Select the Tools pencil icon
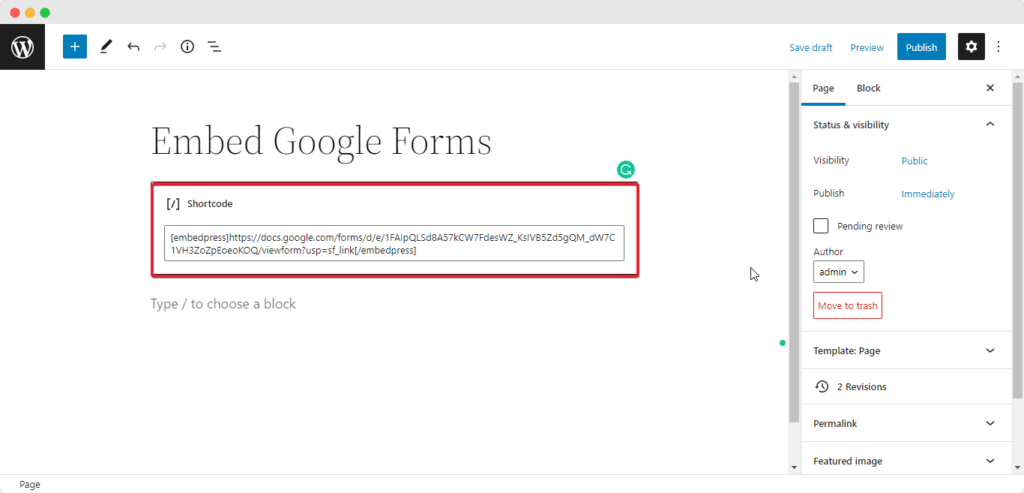 click(x=106, y=47)
